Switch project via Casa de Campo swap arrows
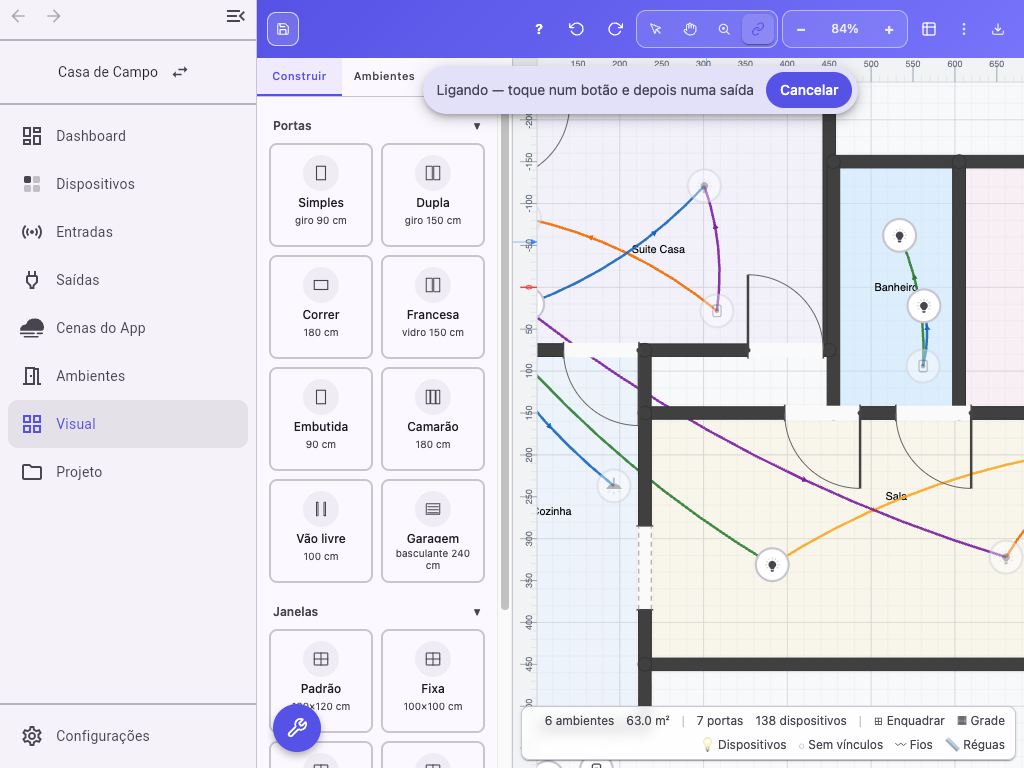This screenshot has height=768, width=1024. (x=180, y=72)
